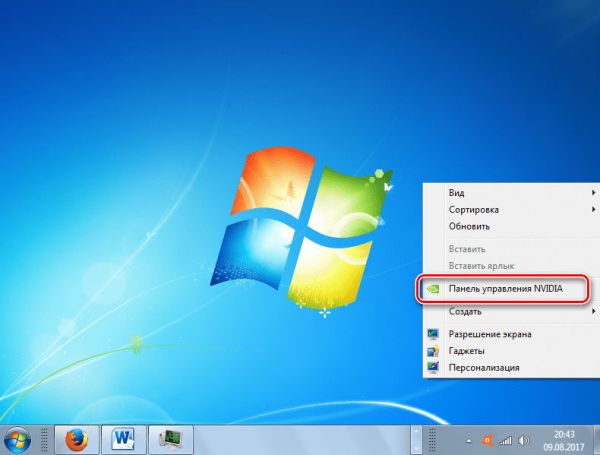Expand the Сортировка submenu
The width and height of the screenshot is (600, 455).
(x=511, y=209)
